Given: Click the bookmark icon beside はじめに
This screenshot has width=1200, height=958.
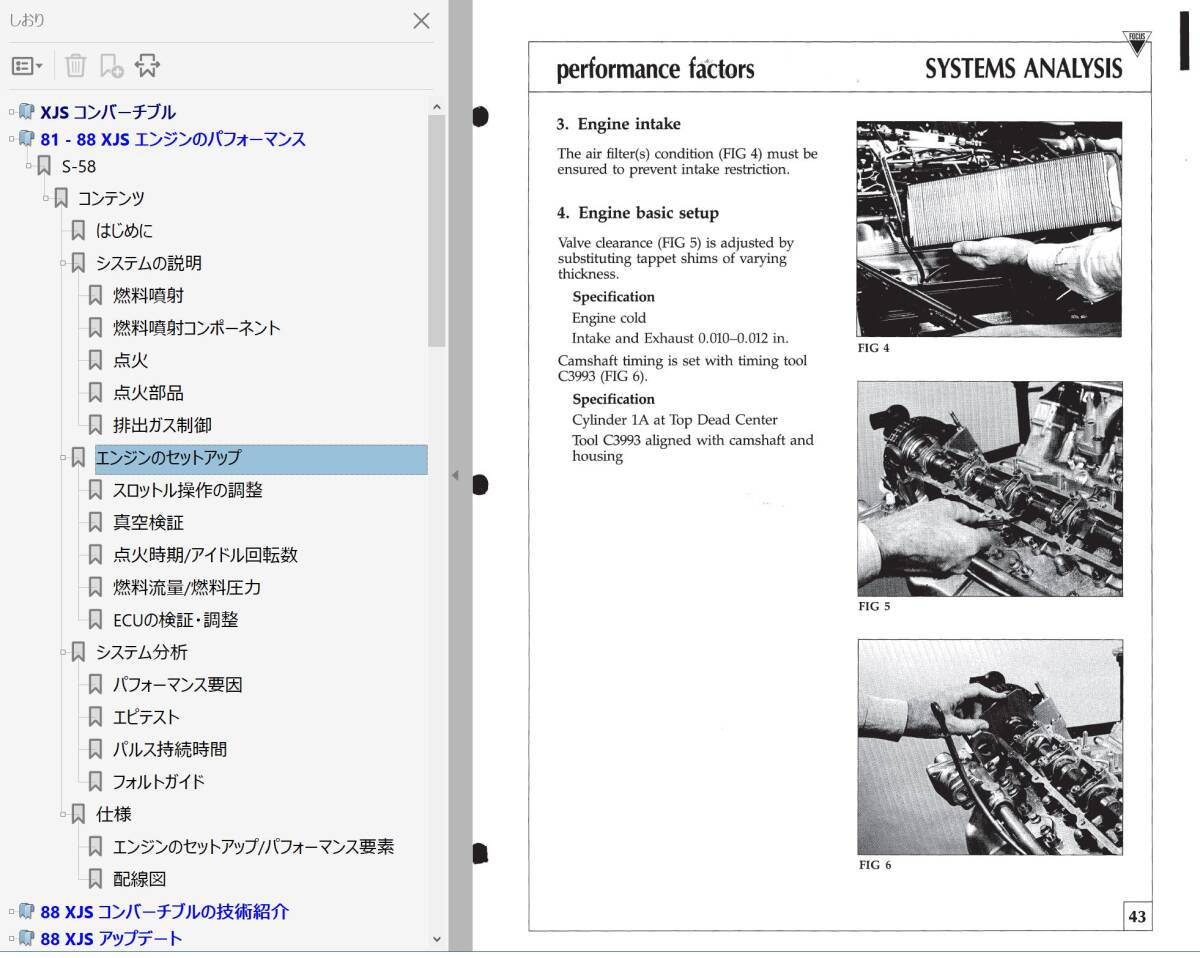Looking at the screenshot, I should [x=78, y=231].
